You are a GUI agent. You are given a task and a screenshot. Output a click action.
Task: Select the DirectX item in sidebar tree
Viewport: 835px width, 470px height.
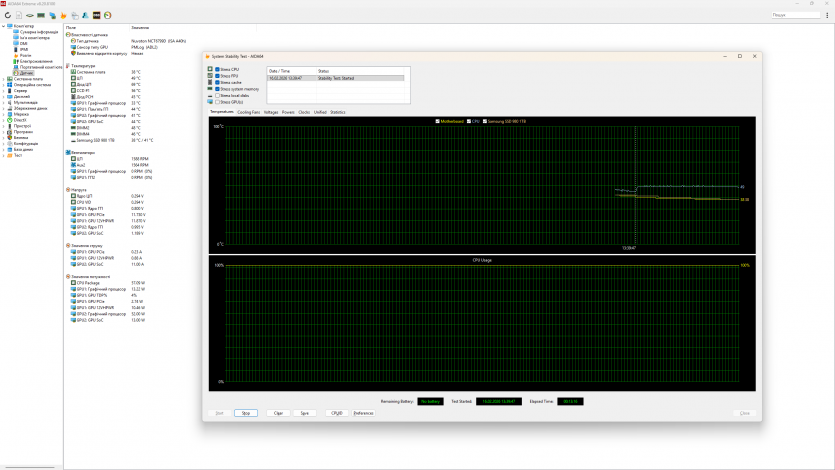[20, 120]
